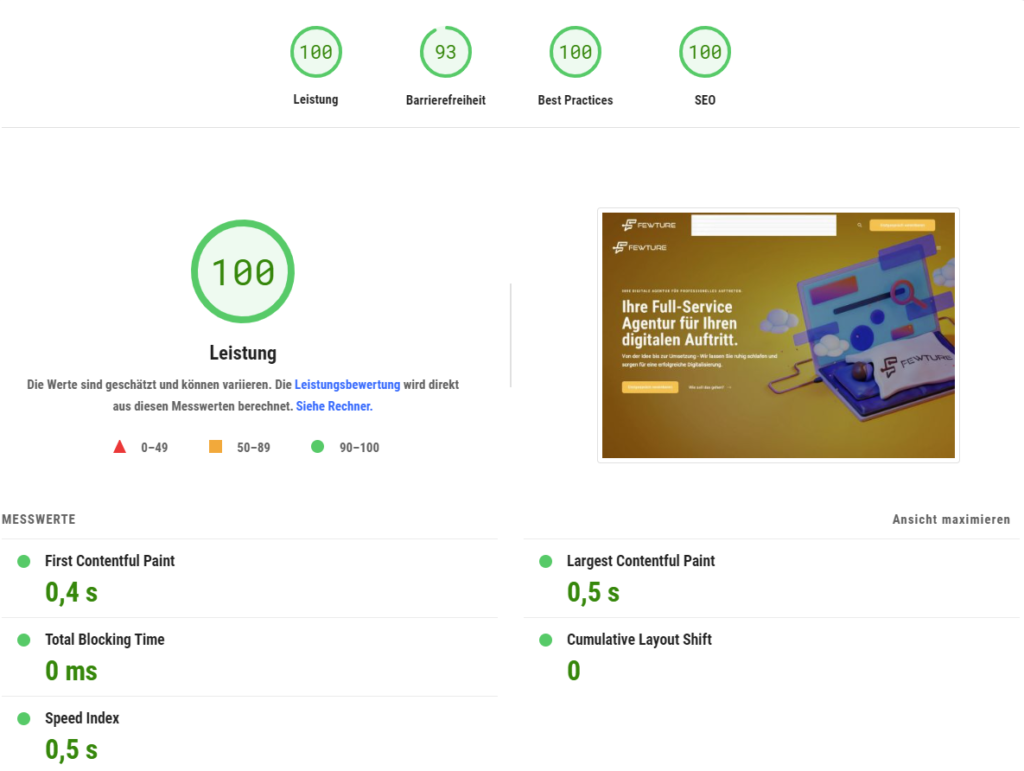
Task: Click the green circle 90–100 legend icon
Action: [x=317, y=447]
